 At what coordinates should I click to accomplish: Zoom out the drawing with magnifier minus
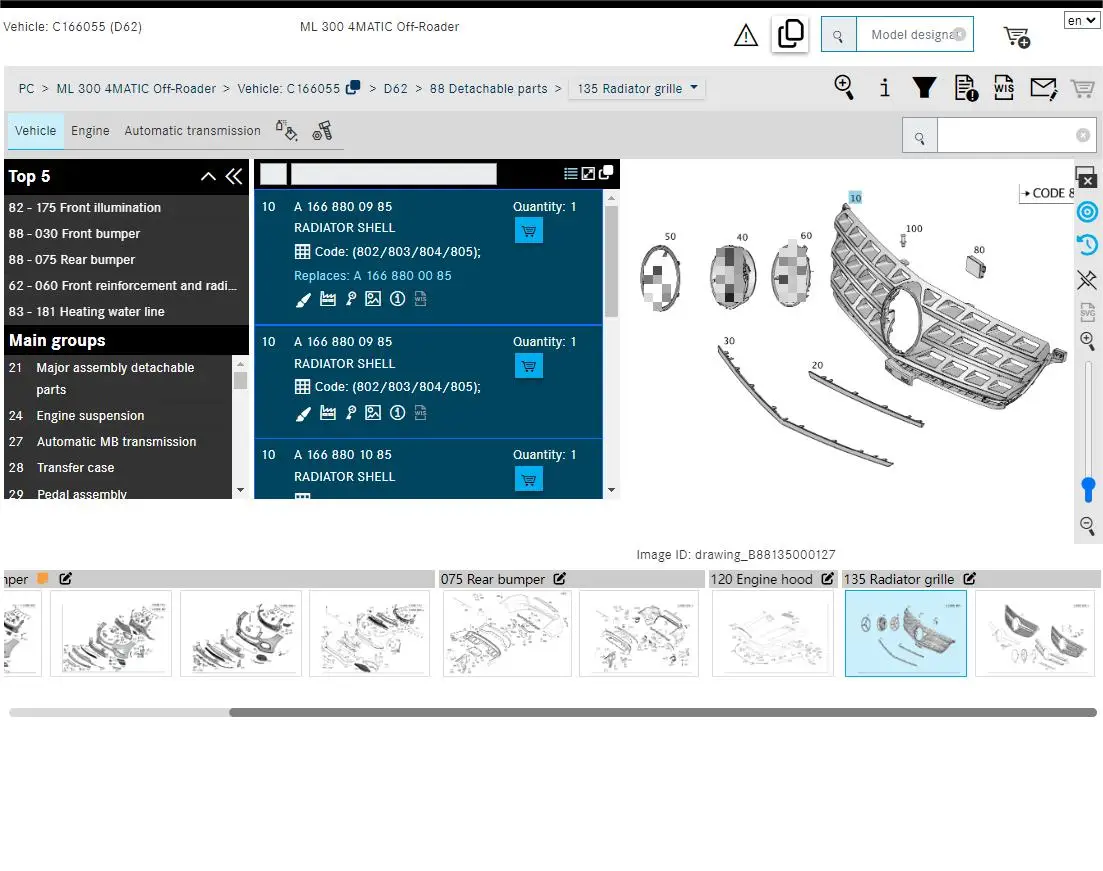(x=1088, y=525)
